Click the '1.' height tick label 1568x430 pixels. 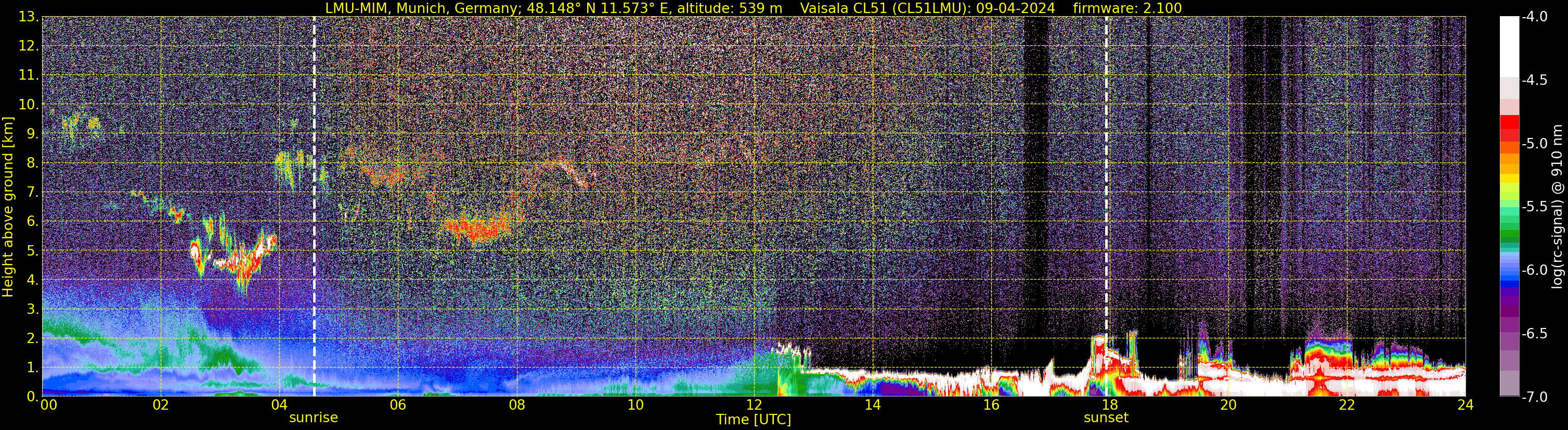pos(33,367)
